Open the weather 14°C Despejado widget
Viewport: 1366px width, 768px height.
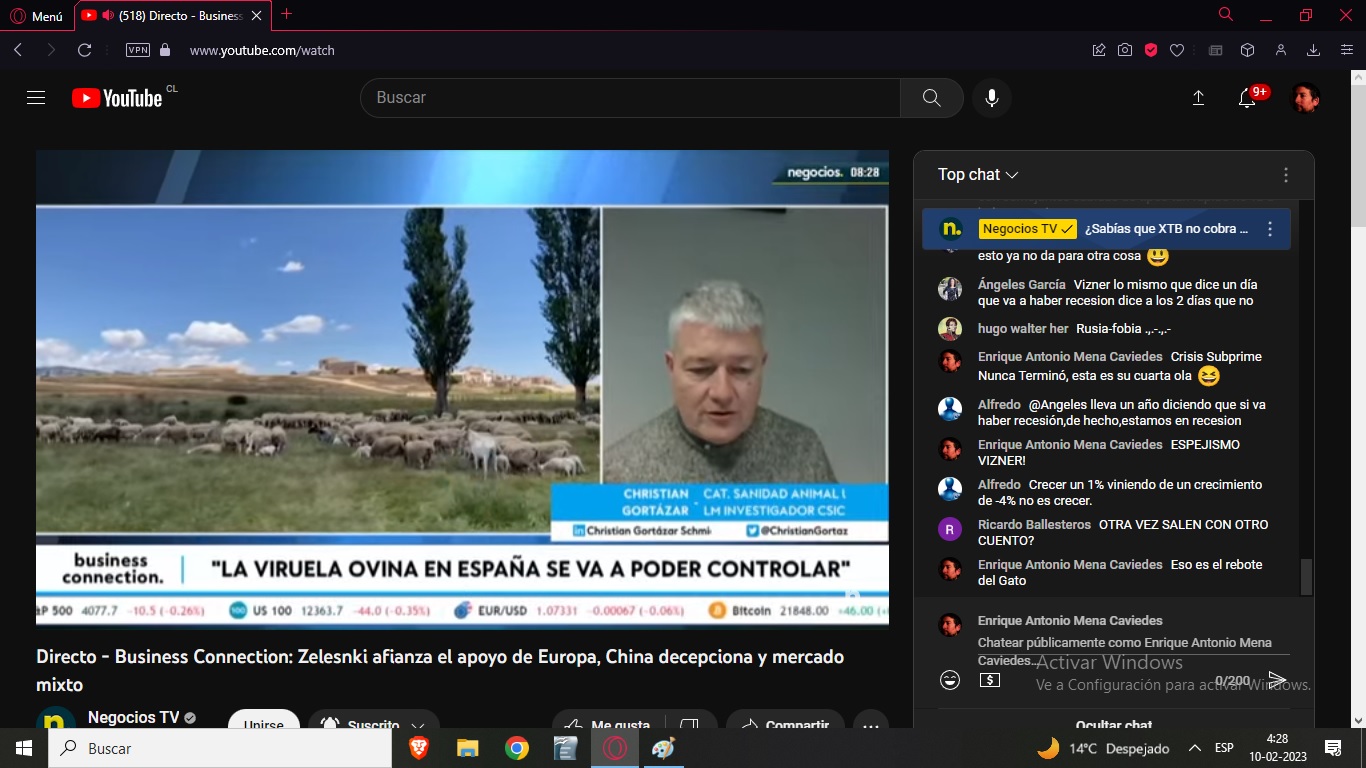click(1103, 748)
